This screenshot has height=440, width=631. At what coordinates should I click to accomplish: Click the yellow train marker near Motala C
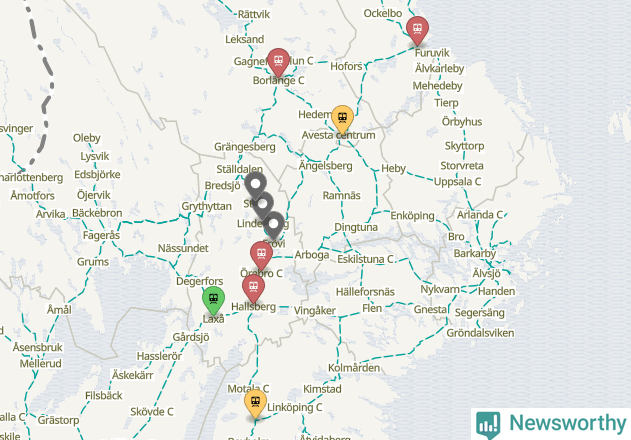[255, 403]
